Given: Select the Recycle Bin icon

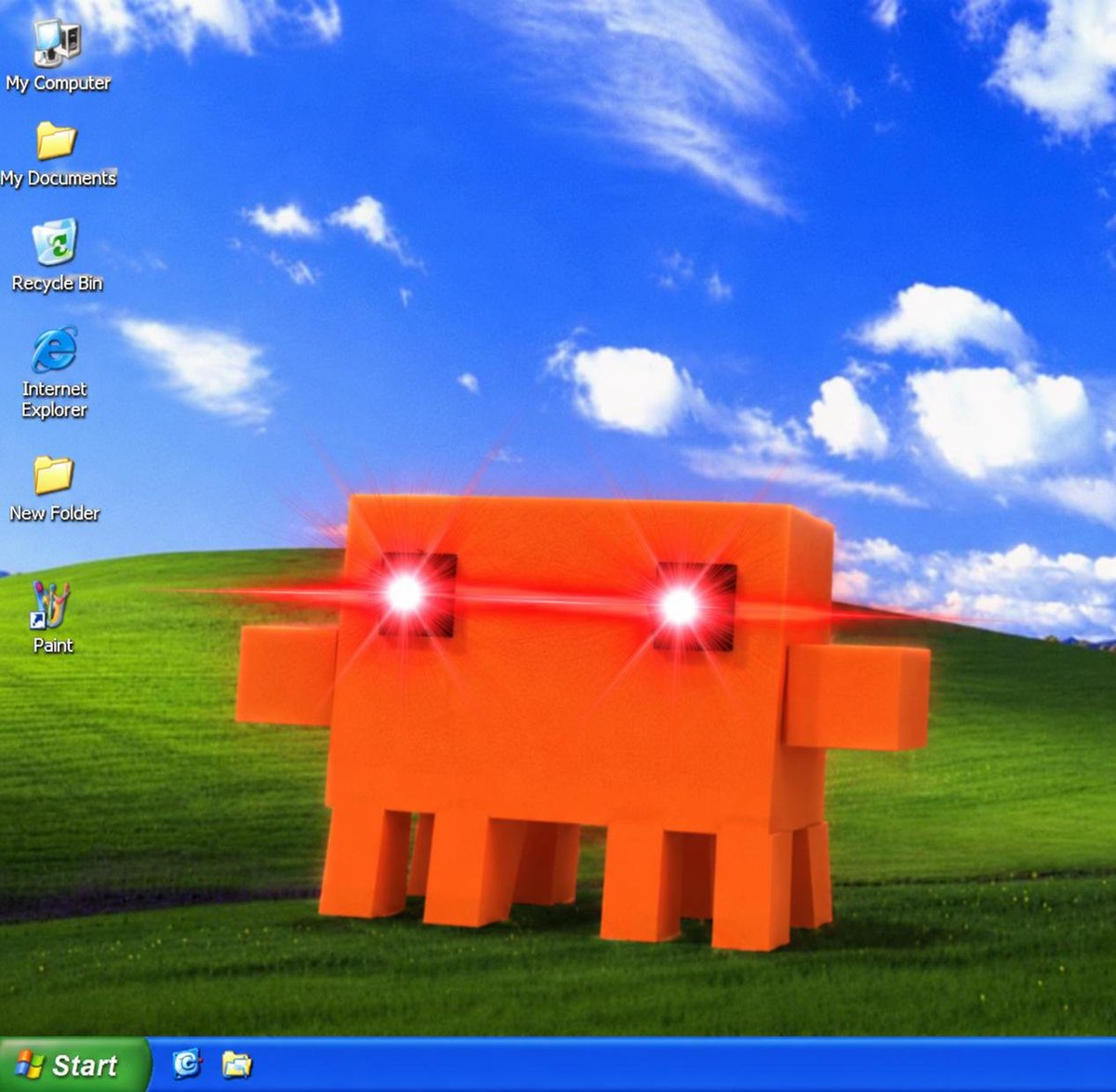Looking at the screenshot, I should click(x=55, y=243).
